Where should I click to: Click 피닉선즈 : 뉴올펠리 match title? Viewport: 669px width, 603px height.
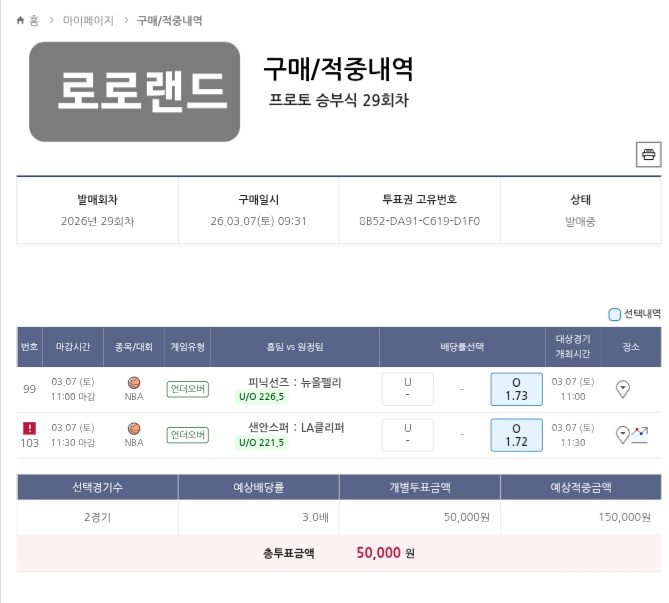294,382
